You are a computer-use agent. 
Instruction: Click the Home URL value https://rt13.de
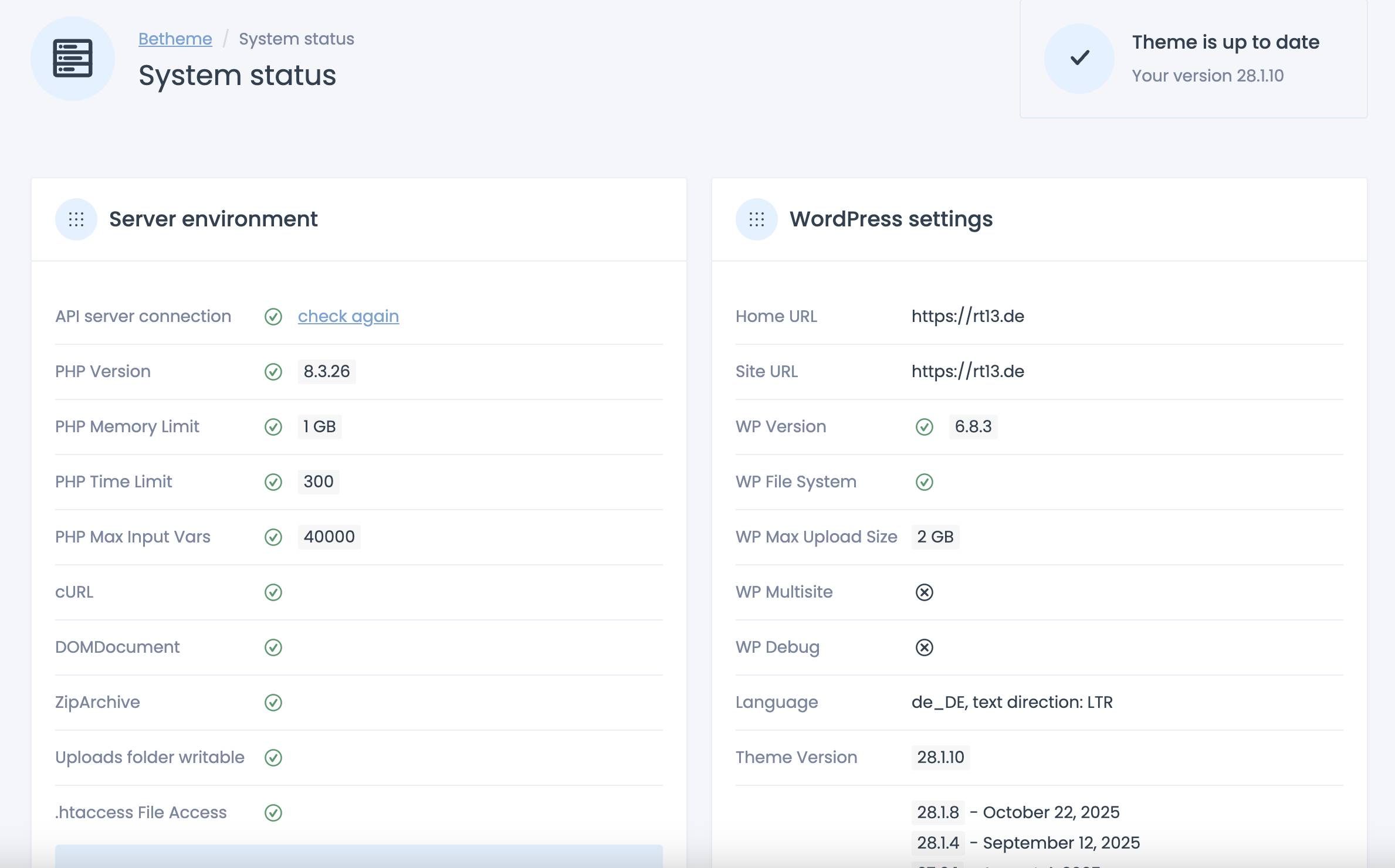point(968,317)
